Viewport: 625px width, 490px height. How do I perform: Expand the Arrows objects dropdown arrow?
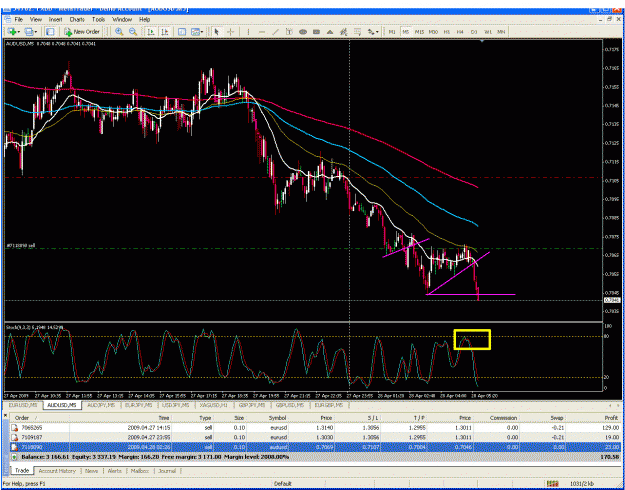pos(379,32)
